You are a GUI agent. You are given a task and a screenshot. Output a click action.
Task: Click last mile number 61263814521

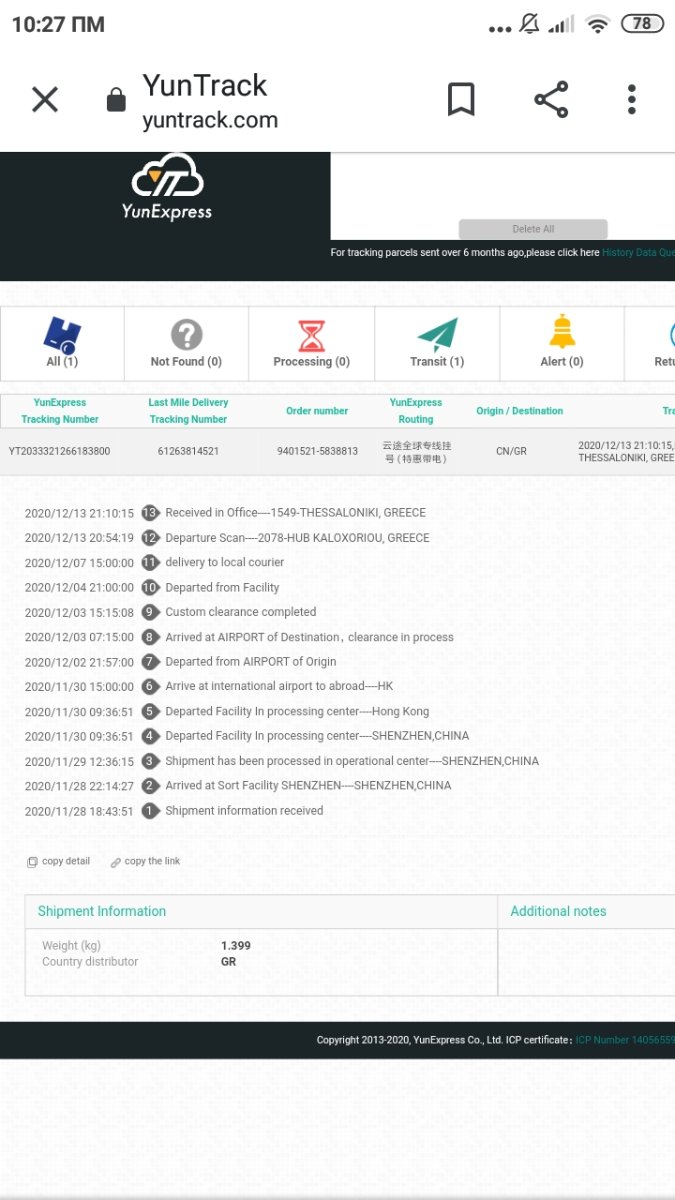(x=188, y=451)
